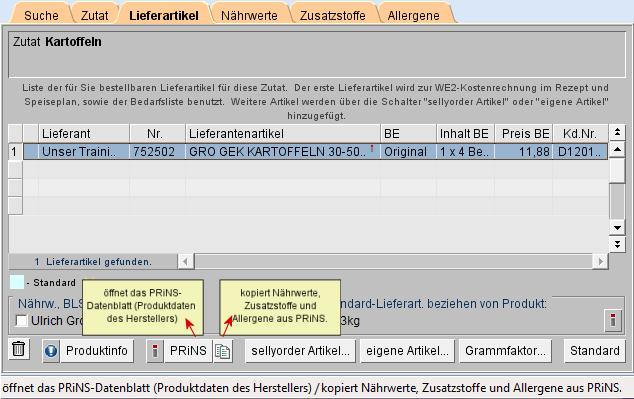
Task: Click the trash can delete icon
Action: point(18,350)
